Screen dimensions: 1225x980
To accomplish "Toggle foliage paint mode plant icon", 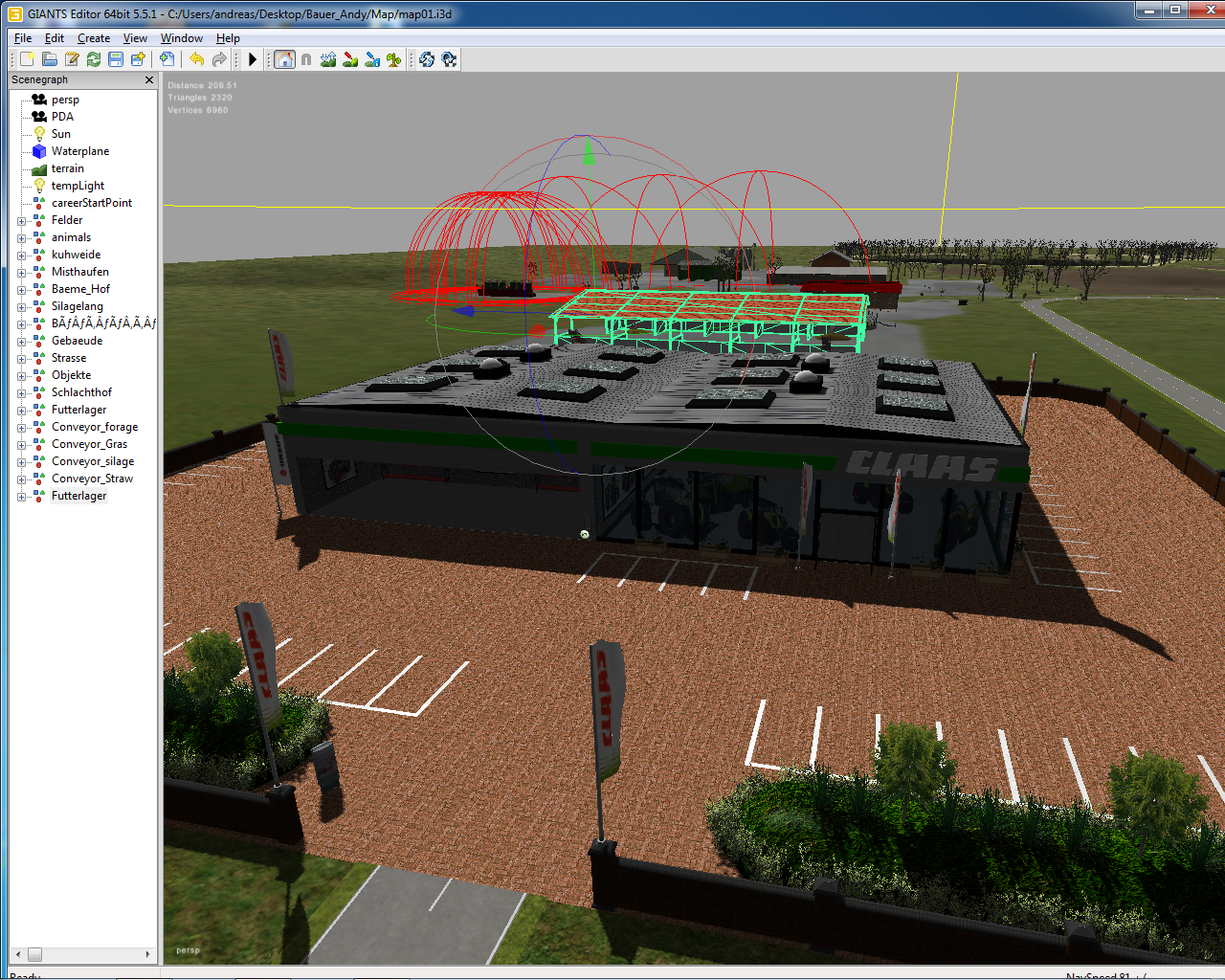I will tap(394, 59).
